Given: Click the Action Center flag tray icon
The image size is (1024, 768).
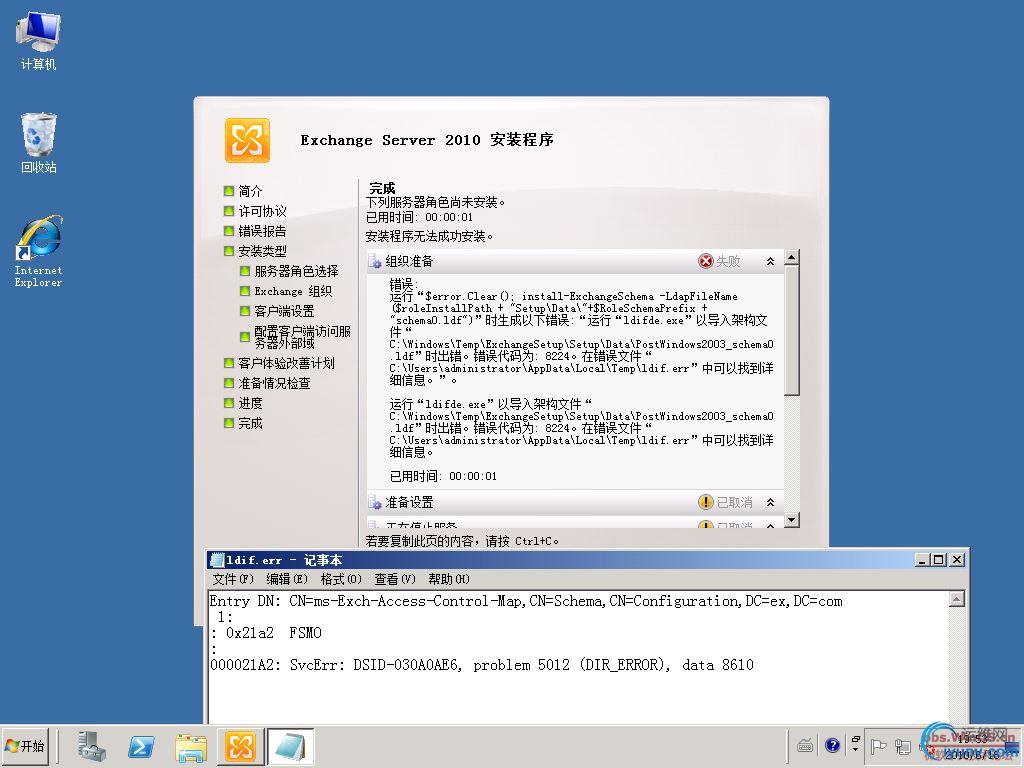Looking at the screenshot, I should coord(879,746).
